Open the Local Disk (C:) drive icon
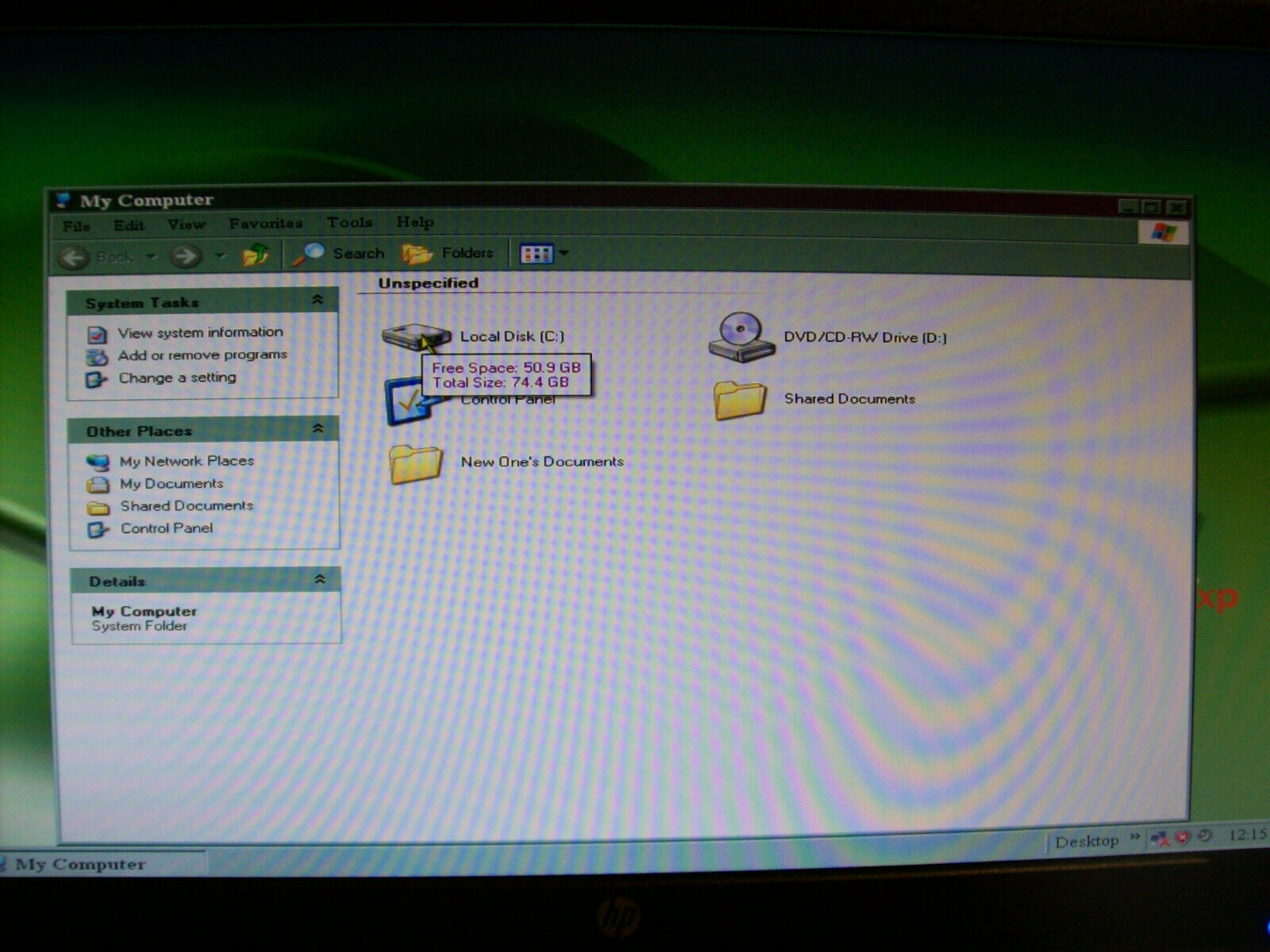This screenshot has width=1270, height=952. coord(415,336)
